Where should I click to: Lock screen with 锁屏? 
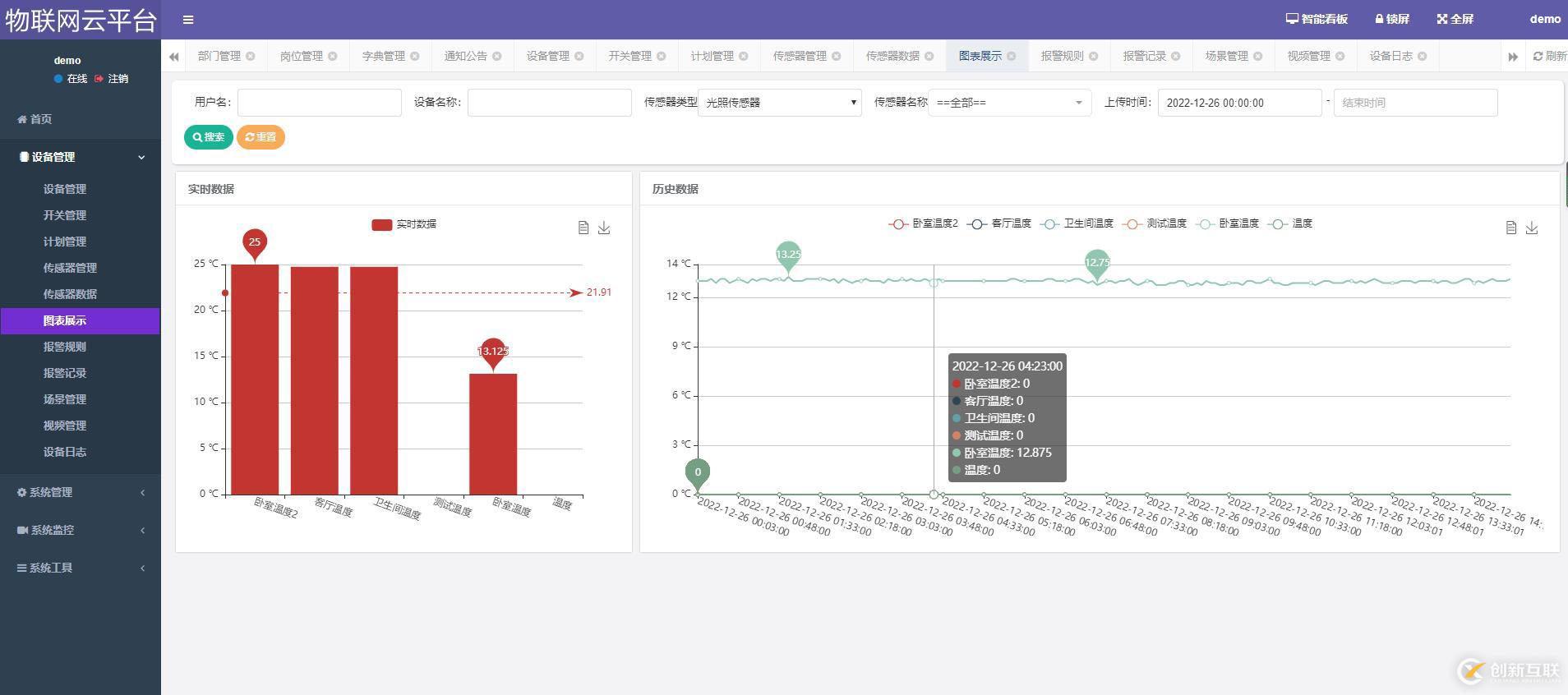pos(1392,19)
